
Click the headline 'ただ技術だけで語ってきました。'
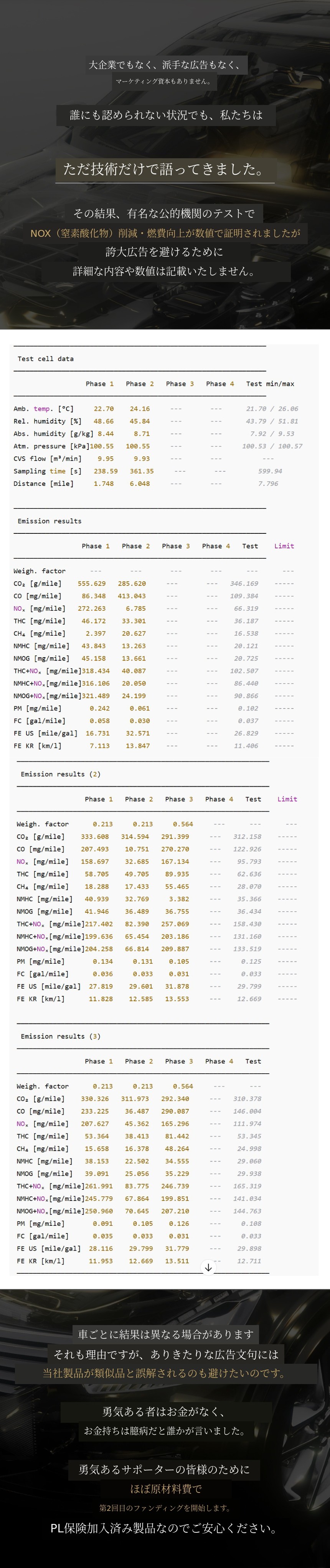pyautogui.click(x=165, y=169)
